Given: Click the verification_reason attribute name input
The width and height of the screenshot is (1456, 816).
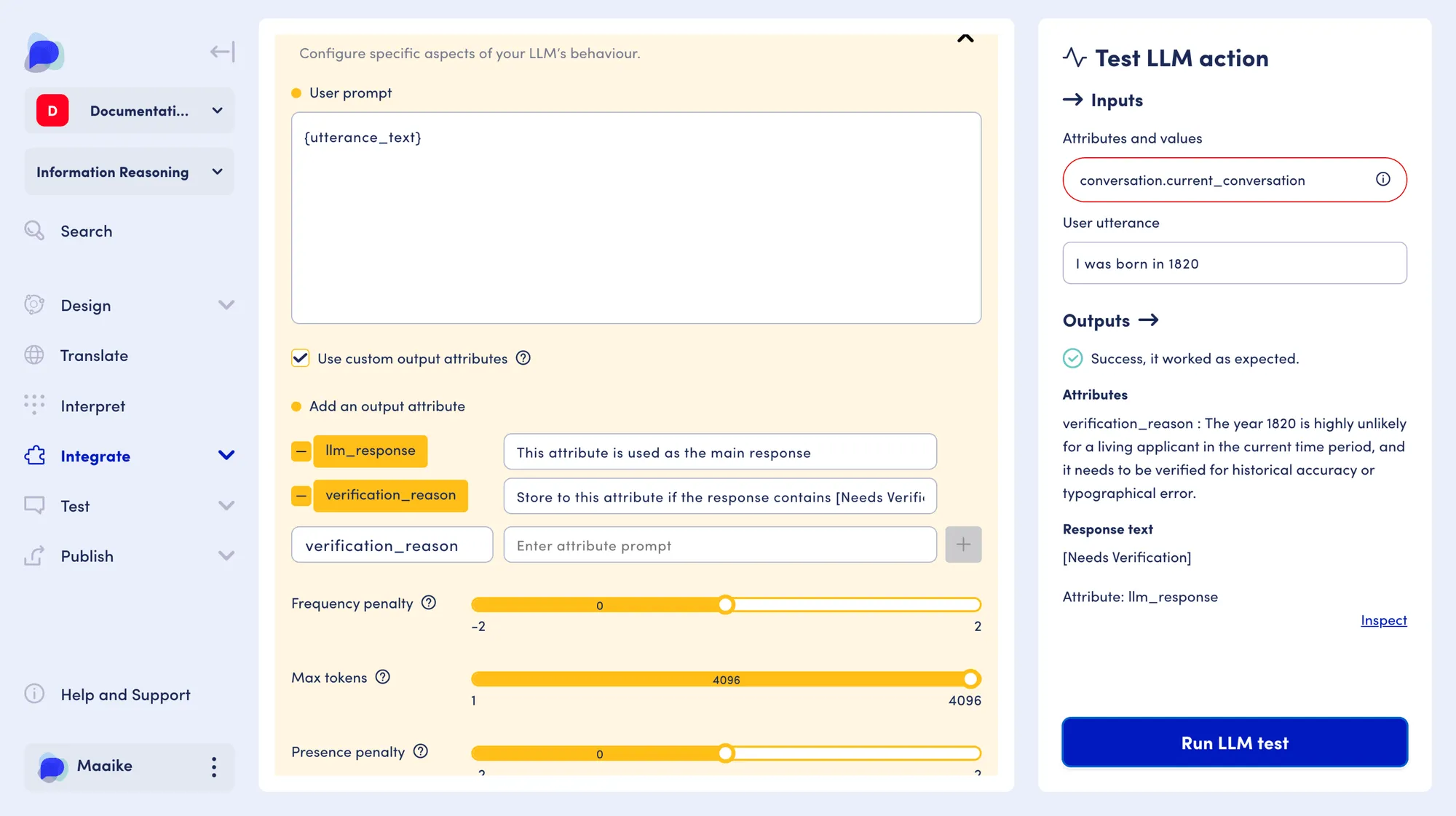Looking at the screenshot, I should point(392,544).
